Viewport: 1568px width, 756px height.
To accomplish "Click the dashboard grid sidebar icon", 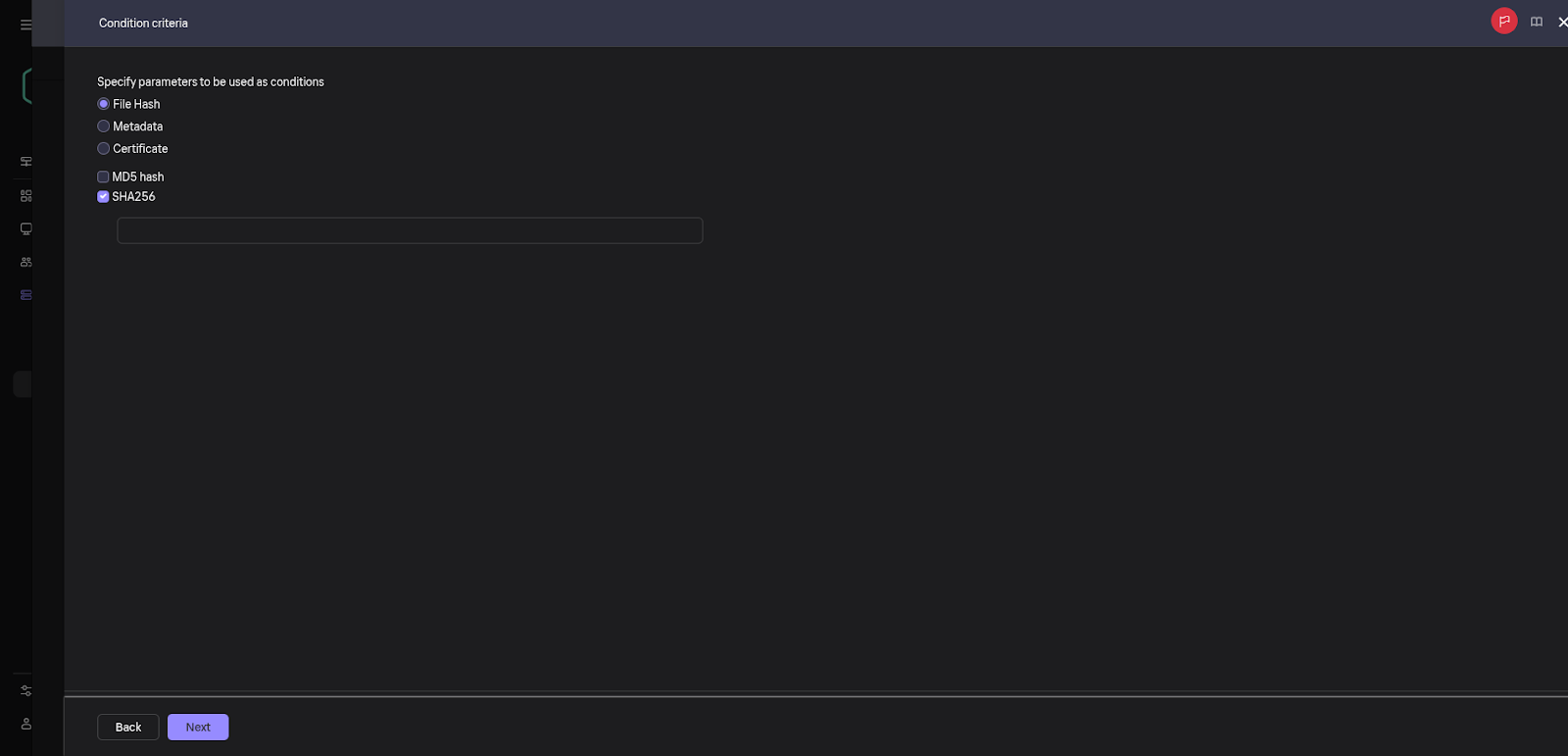I will (26, 196).
